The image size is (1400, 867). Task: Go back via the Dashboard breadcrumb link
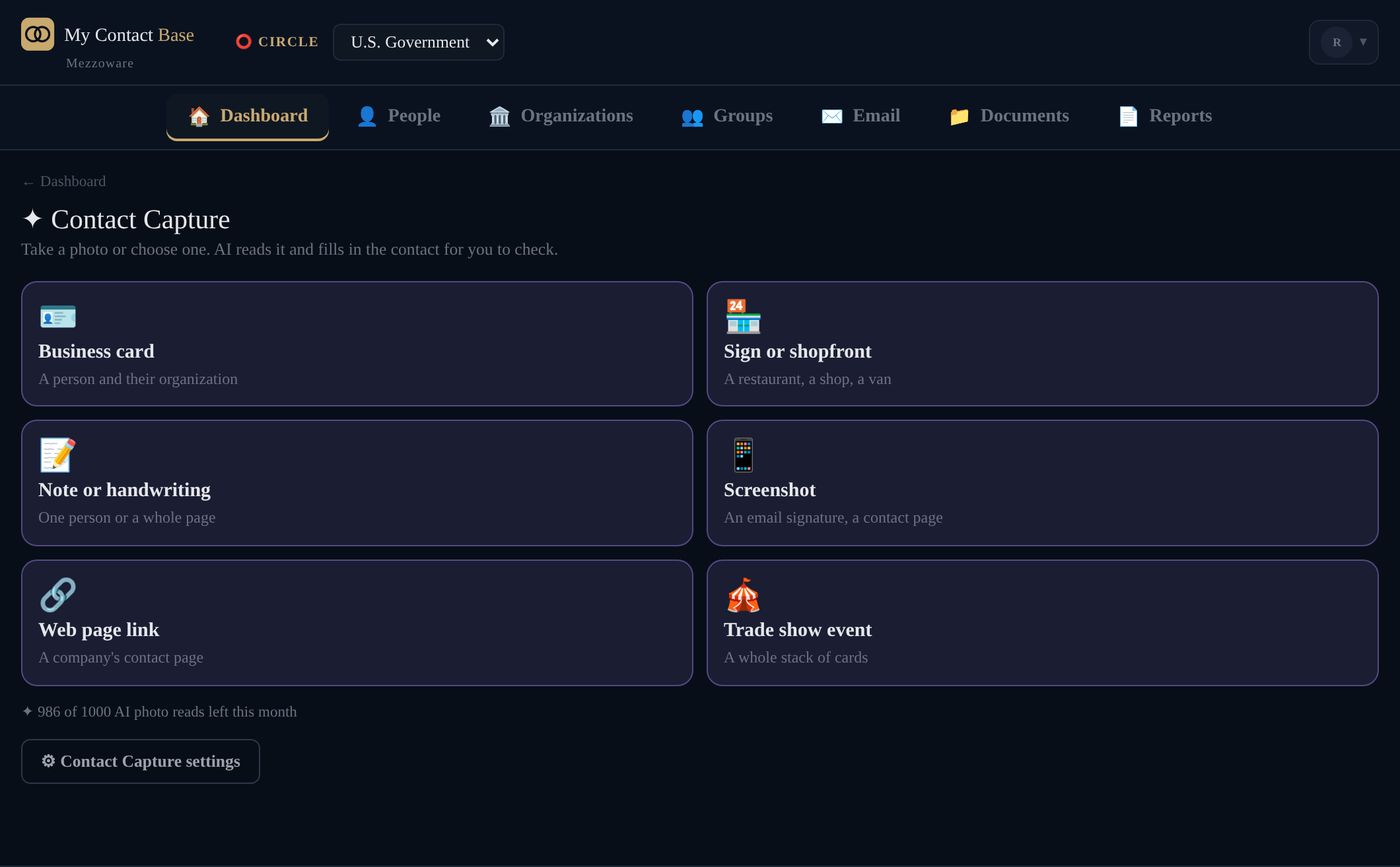pos(64,181)
